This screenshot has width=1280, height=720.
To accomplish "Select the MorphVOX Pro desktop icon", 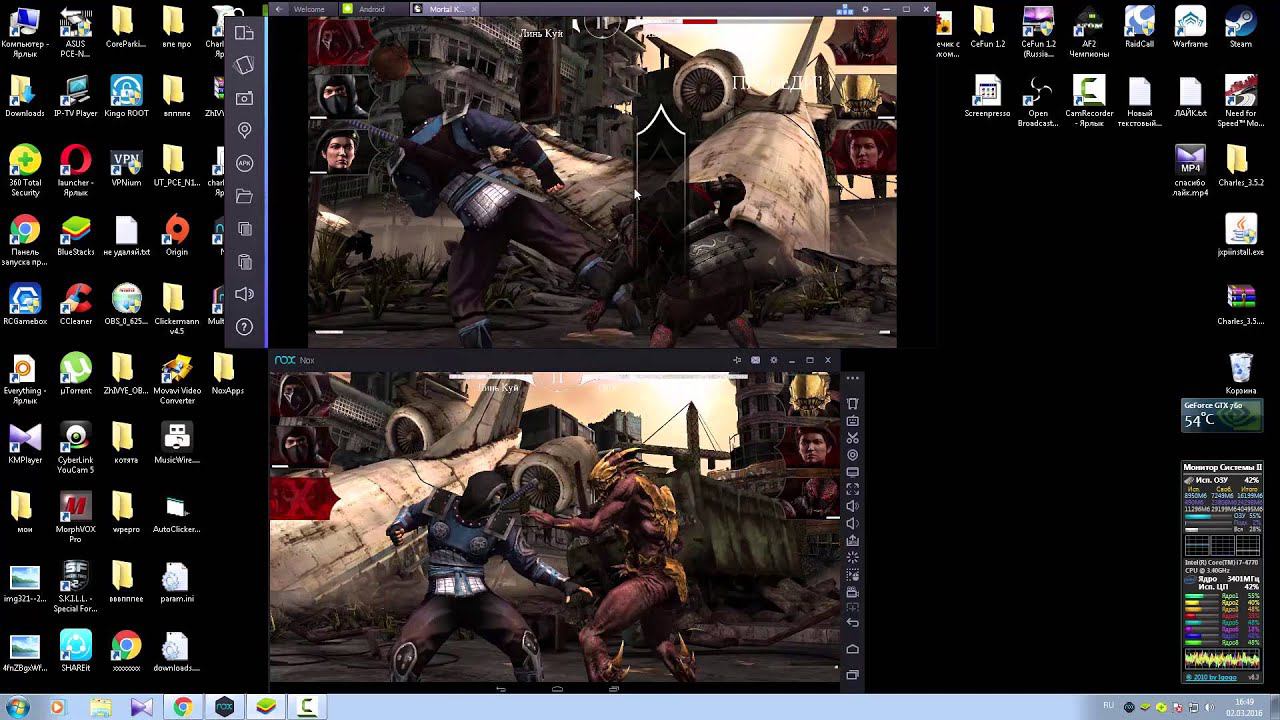I will (76, 517).
